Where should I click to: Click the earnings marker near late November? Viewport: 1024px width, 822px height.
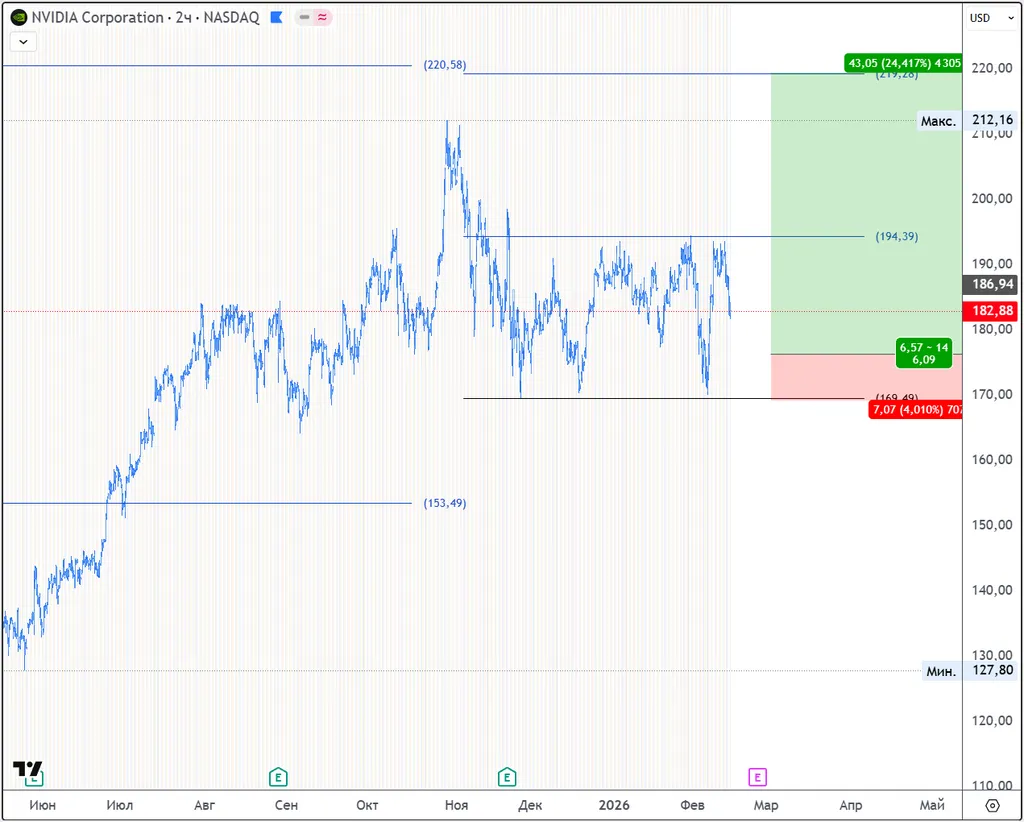[508, 777]
